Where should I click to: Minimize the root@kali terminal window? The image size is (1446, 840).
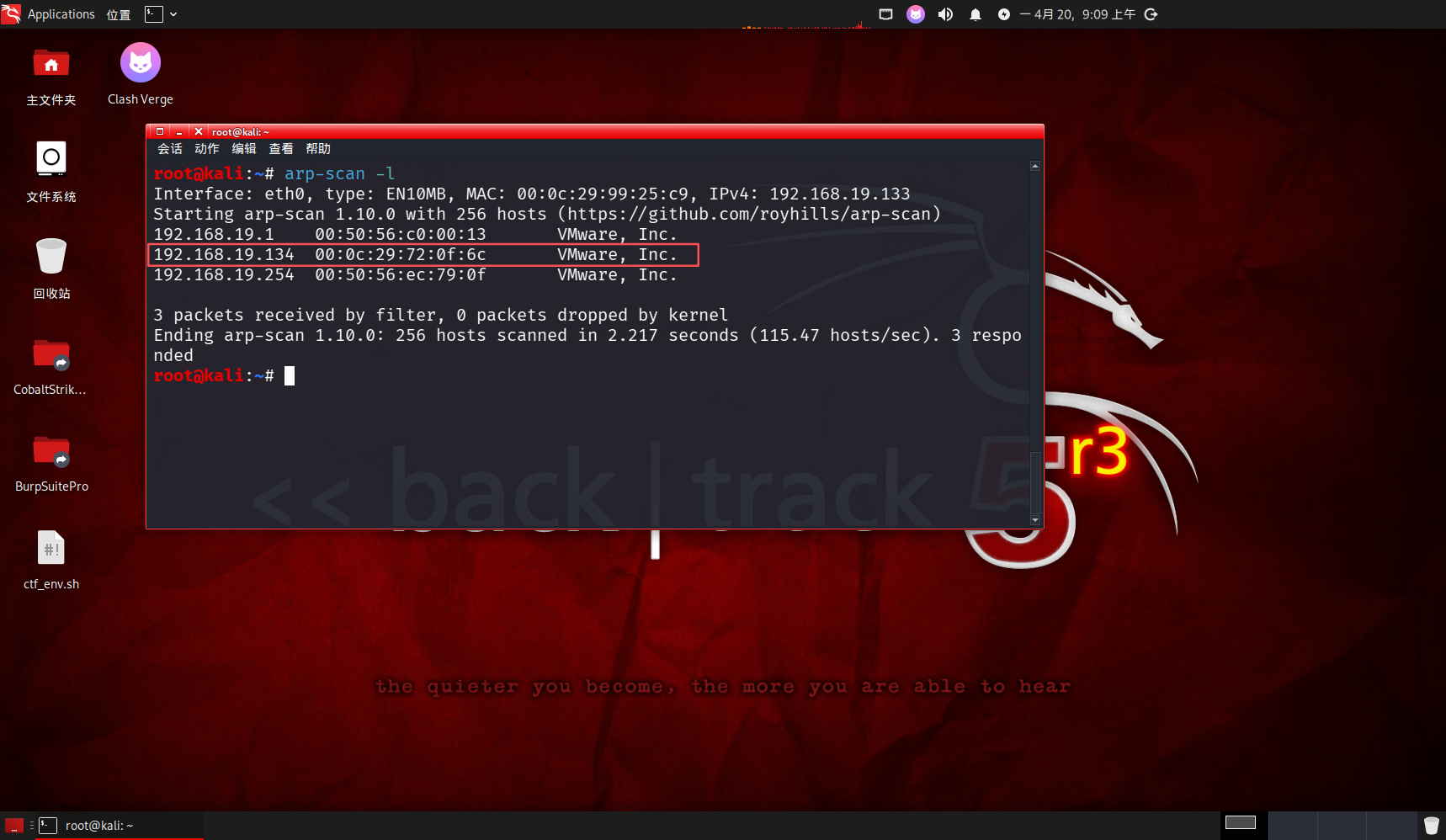[179, 131]
